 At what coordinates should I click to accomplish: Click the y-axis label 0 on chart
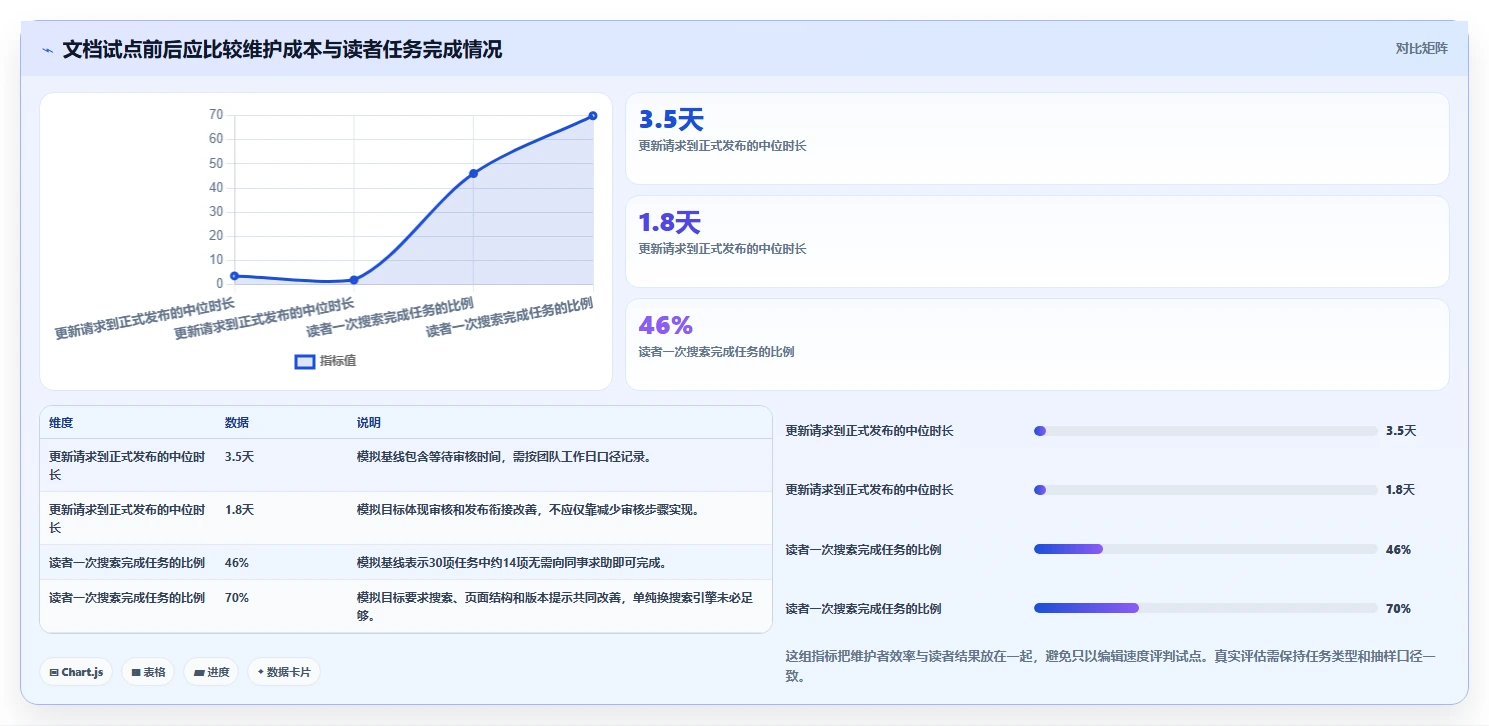[x=220, y=283]
